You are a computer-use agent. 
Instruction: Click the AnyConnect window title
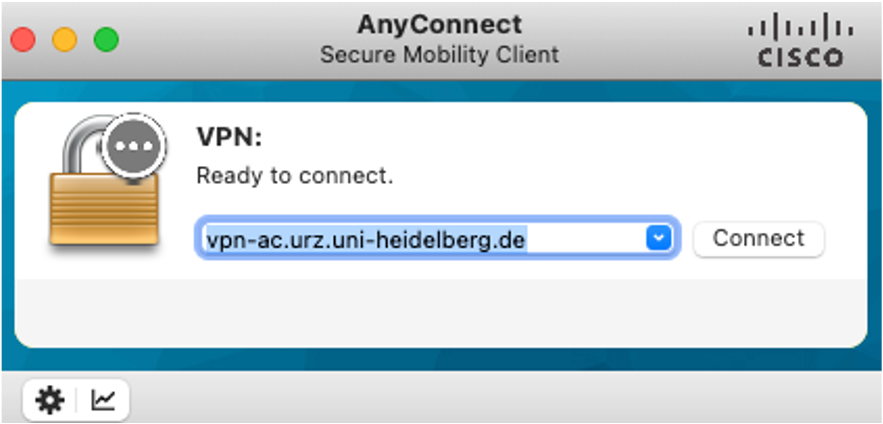point(439,24)
